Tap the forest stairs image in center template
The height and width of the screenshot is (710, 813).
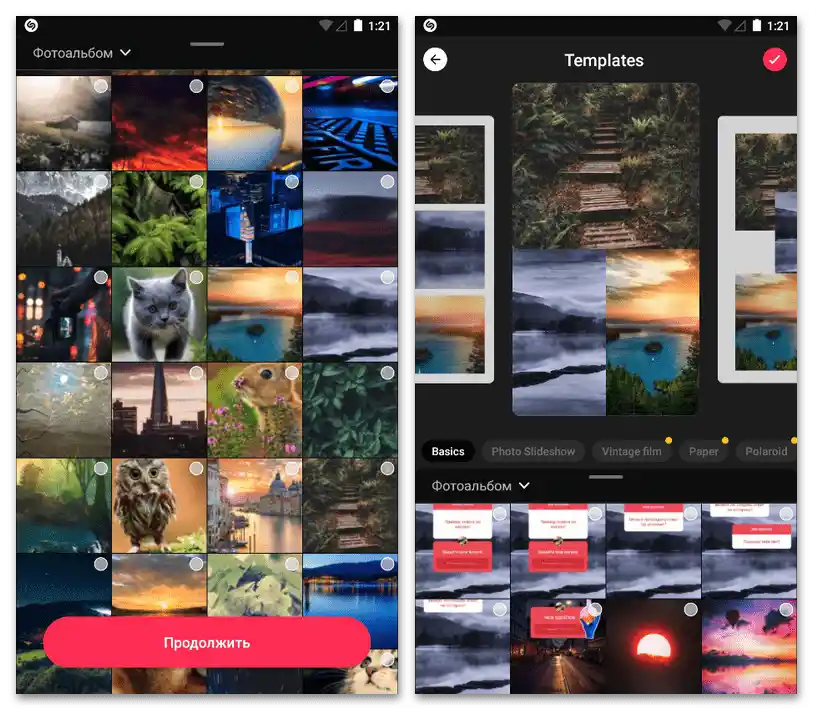pyautogui.click(x=606, y=166)
